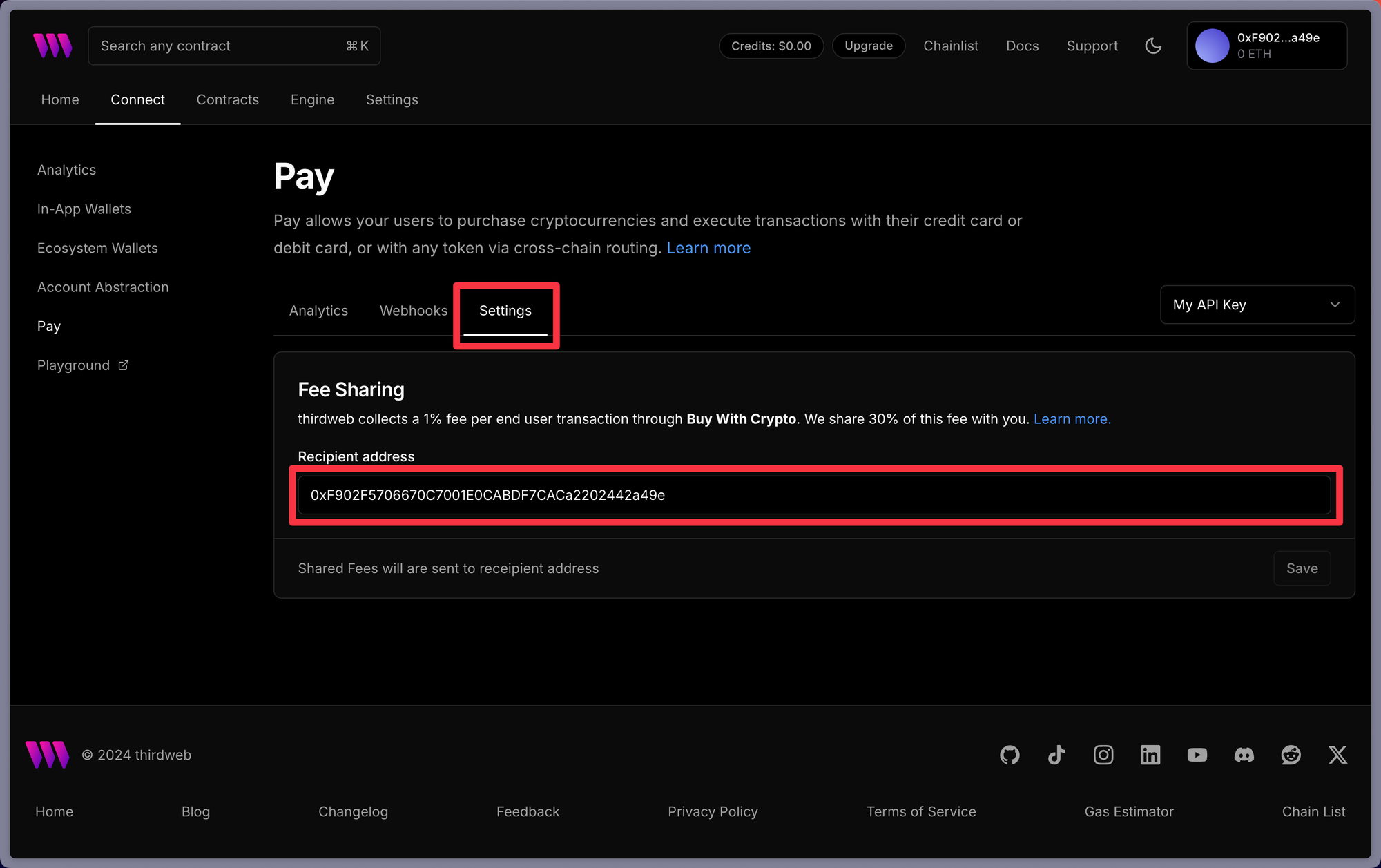Expand the My API Key dropdown

point(1257,305)
